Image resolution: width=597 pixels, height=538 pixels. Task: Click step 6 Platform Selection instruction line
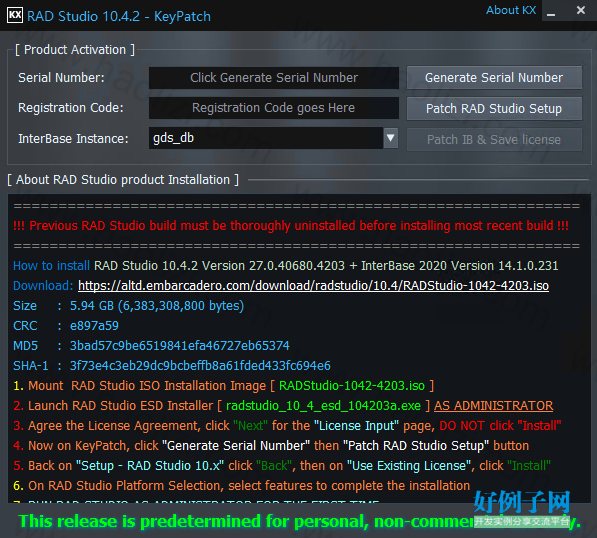(241, 485)
